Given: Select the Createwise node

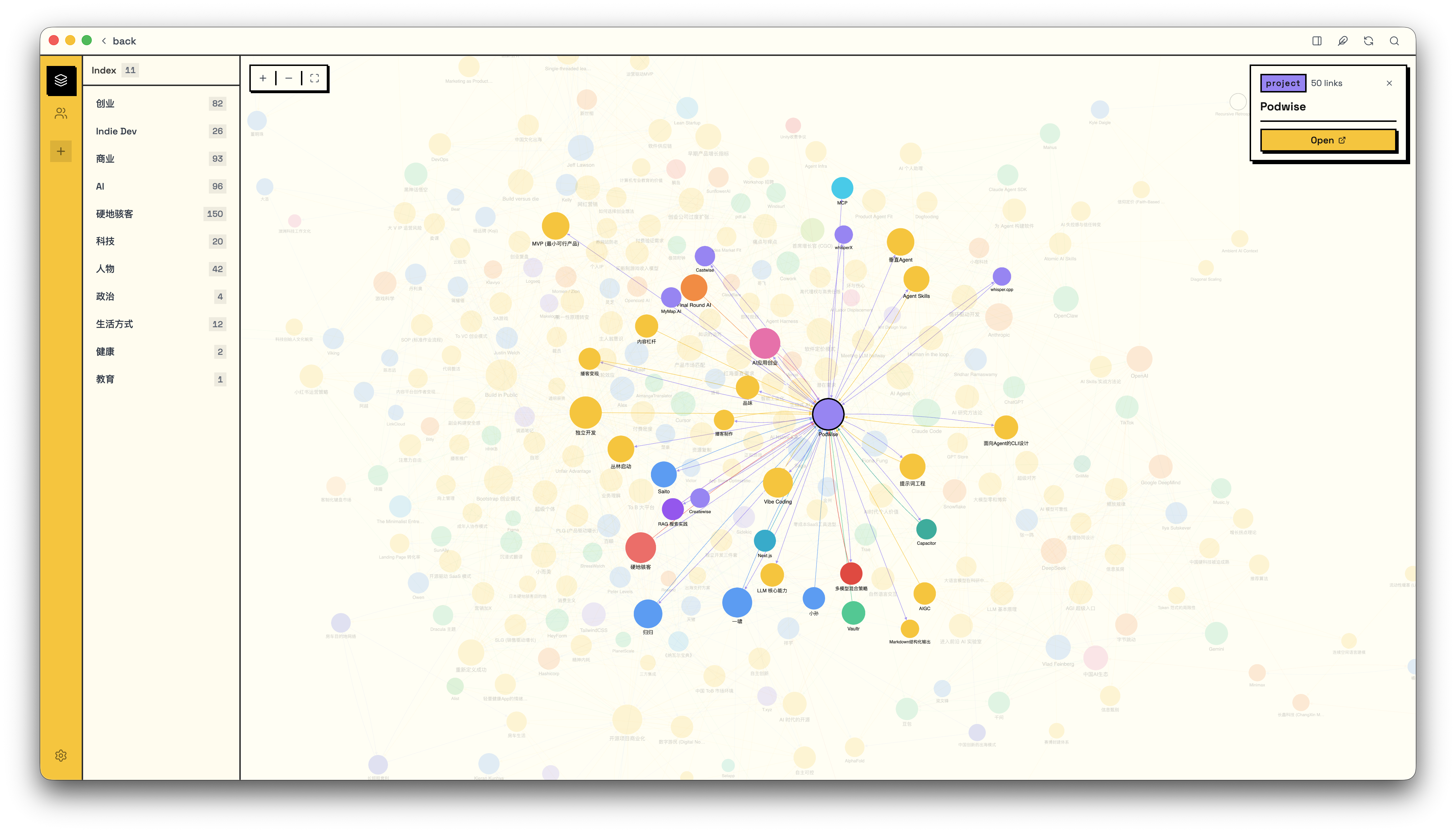Looking at the screenshot, I should coord(699,498).
